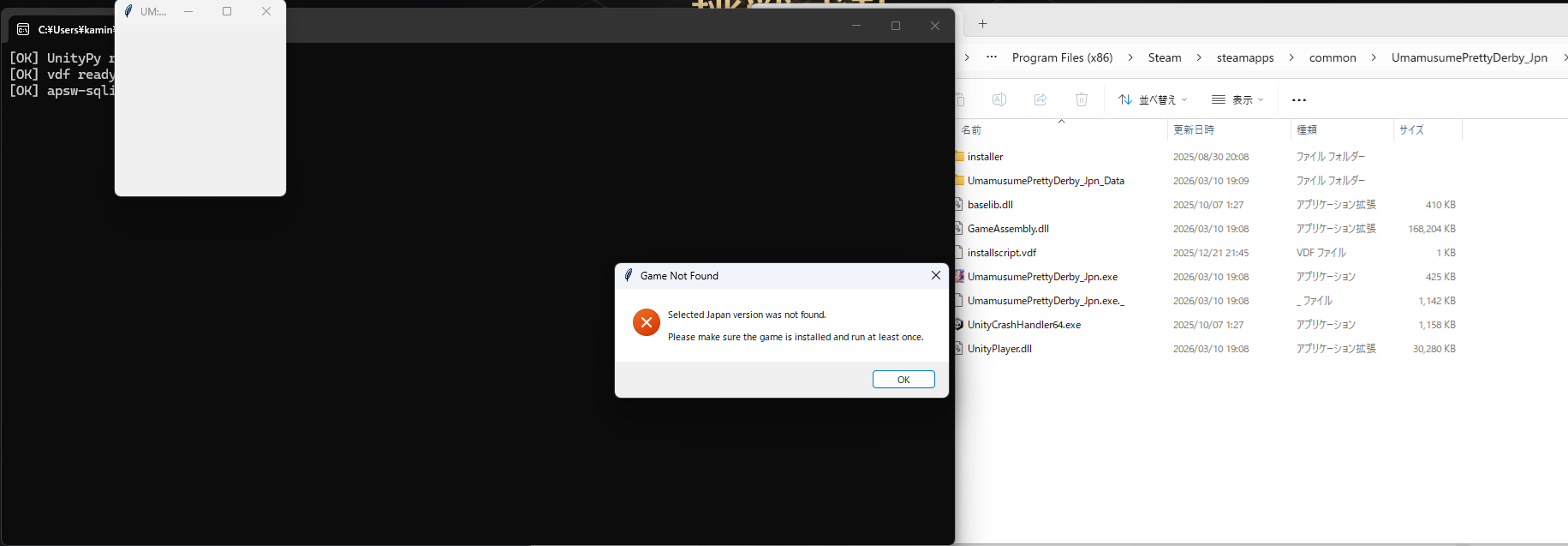Click the 2025/12/21 21:45 date cell
Viewport: 1568px width, 546px height.
coord(1211,253)
